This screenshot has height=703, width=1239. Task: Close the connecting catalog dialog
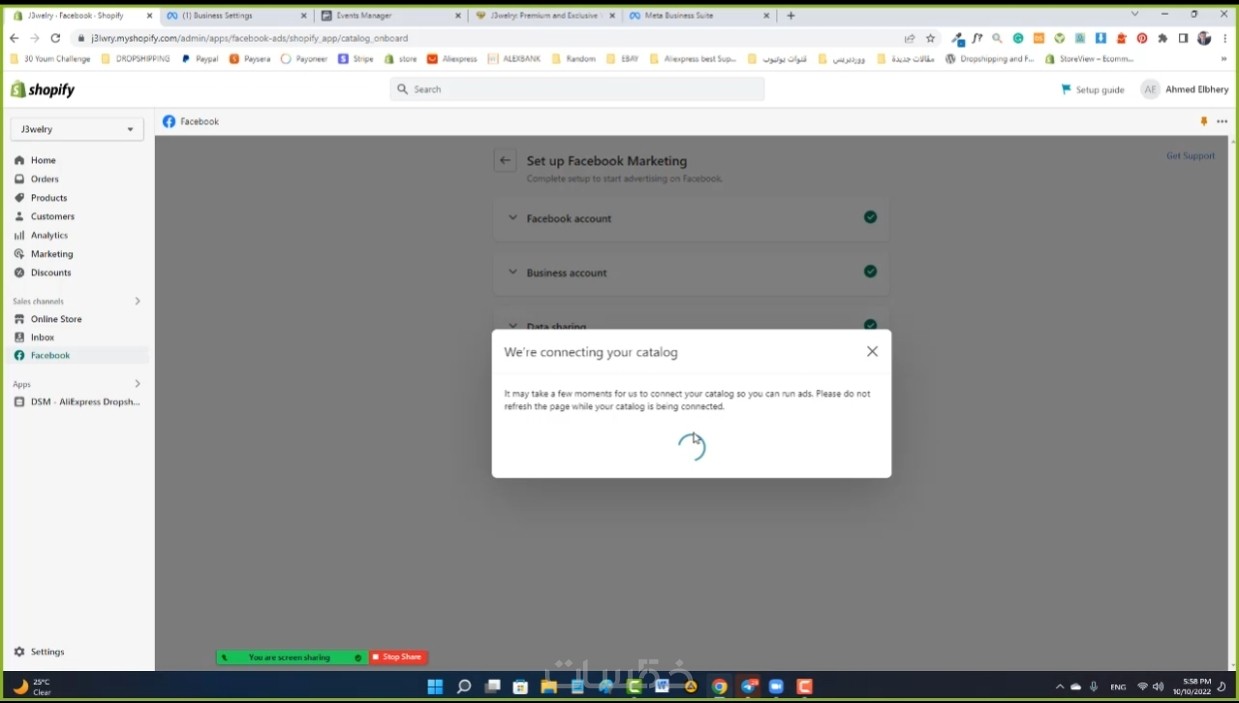(x=872, y=352)
